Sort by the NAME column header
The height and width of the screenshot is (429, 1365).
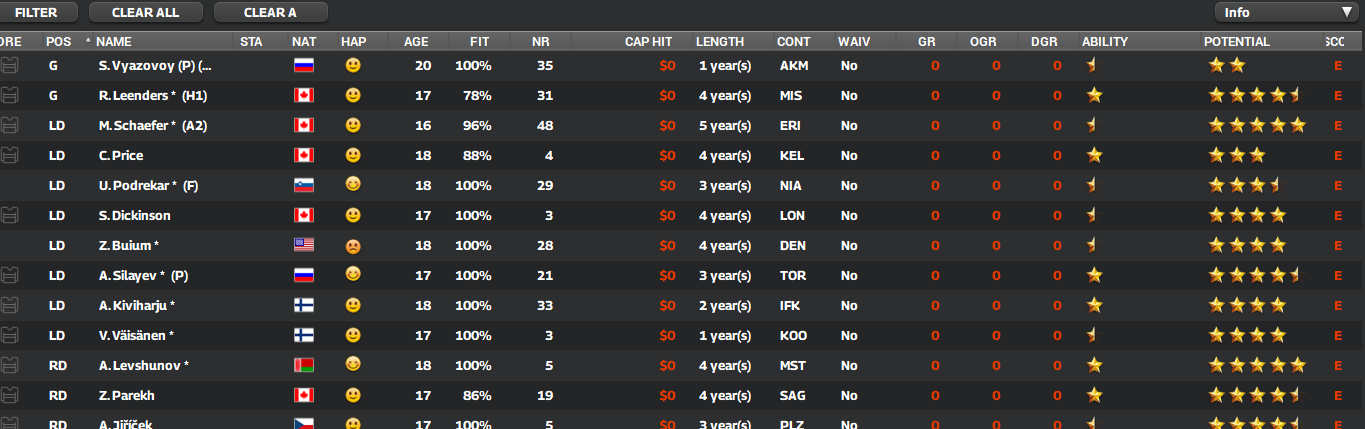(x=114, y=42)
